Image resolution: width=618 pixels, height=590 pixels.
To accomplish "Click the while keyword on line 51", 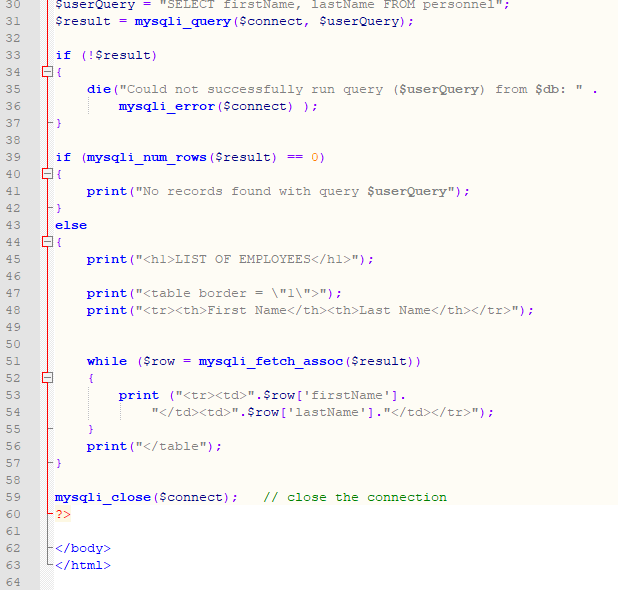I will coord(107,361).
